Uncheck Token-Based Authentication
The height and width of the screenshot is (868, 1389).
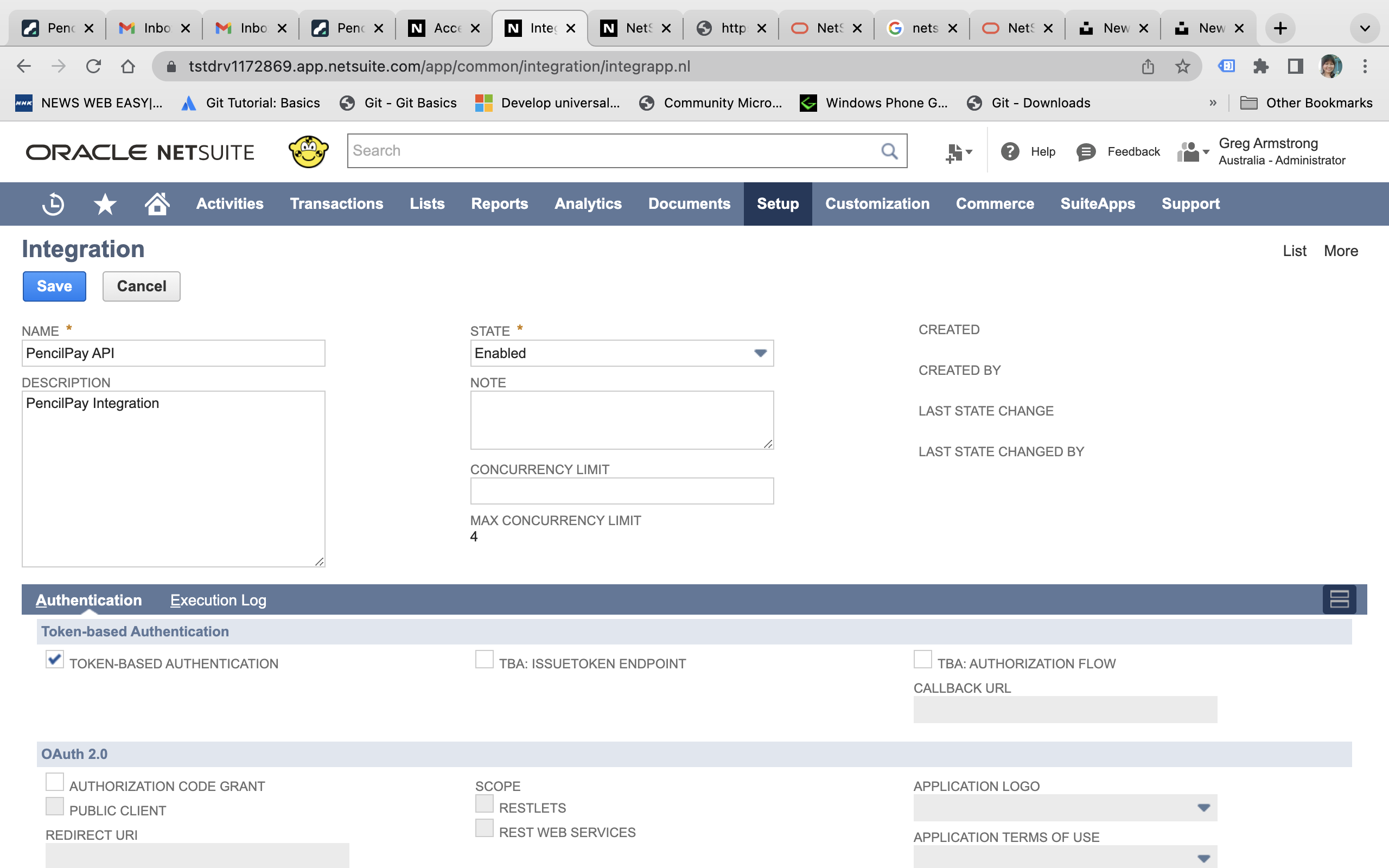(54, 660)
